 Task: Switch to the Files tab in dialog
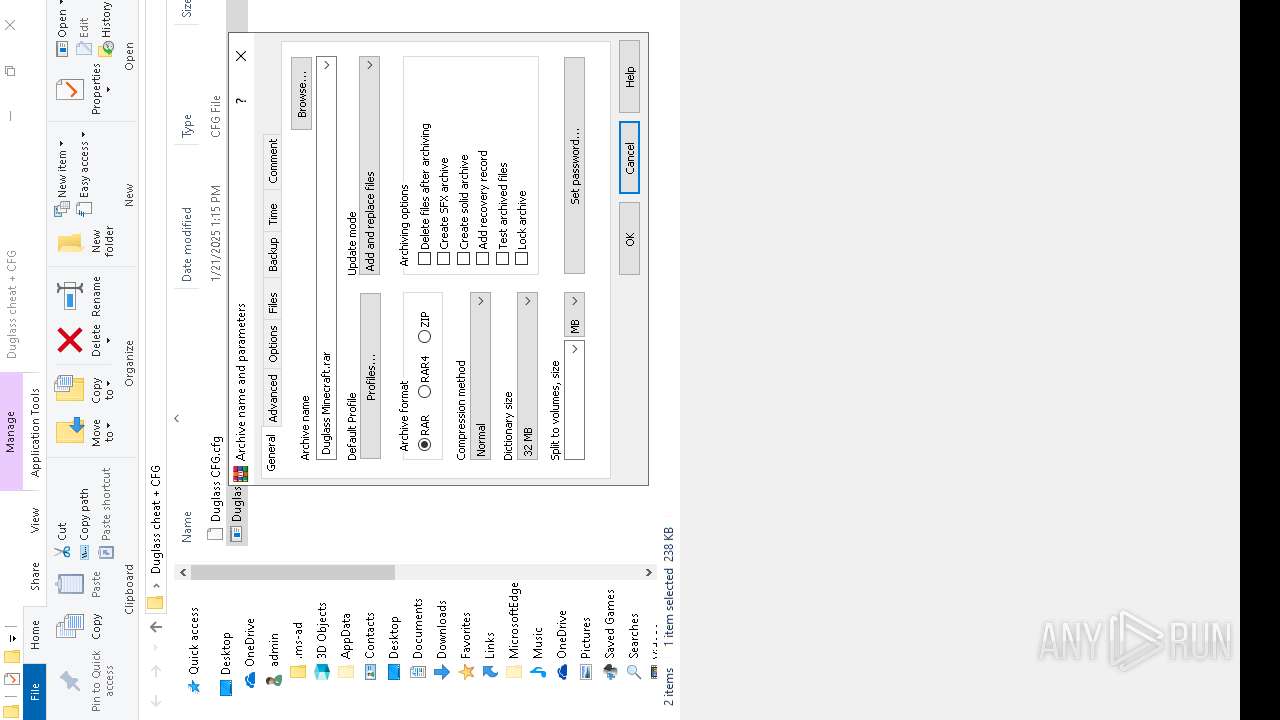273,303
